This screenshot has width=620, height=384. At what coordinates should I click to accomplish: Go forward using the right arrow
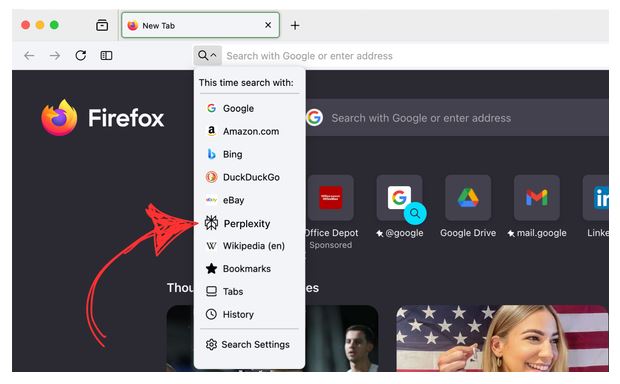point(55,55)
